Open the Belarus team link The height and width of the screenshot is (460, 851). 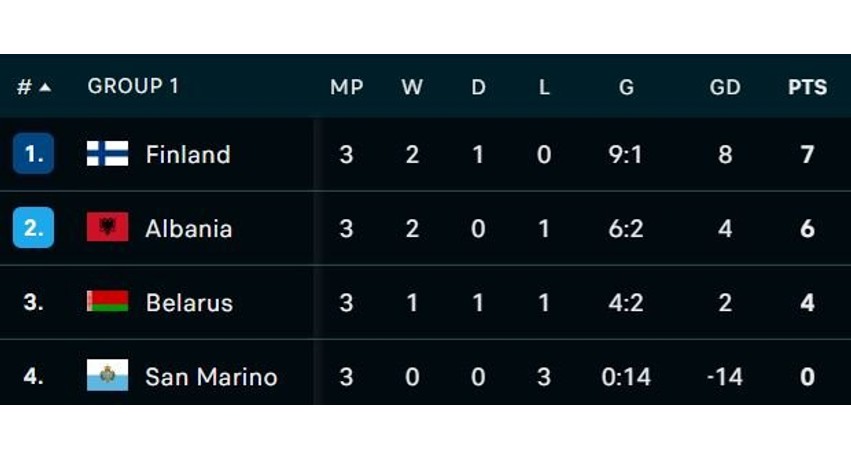point(189,302)
